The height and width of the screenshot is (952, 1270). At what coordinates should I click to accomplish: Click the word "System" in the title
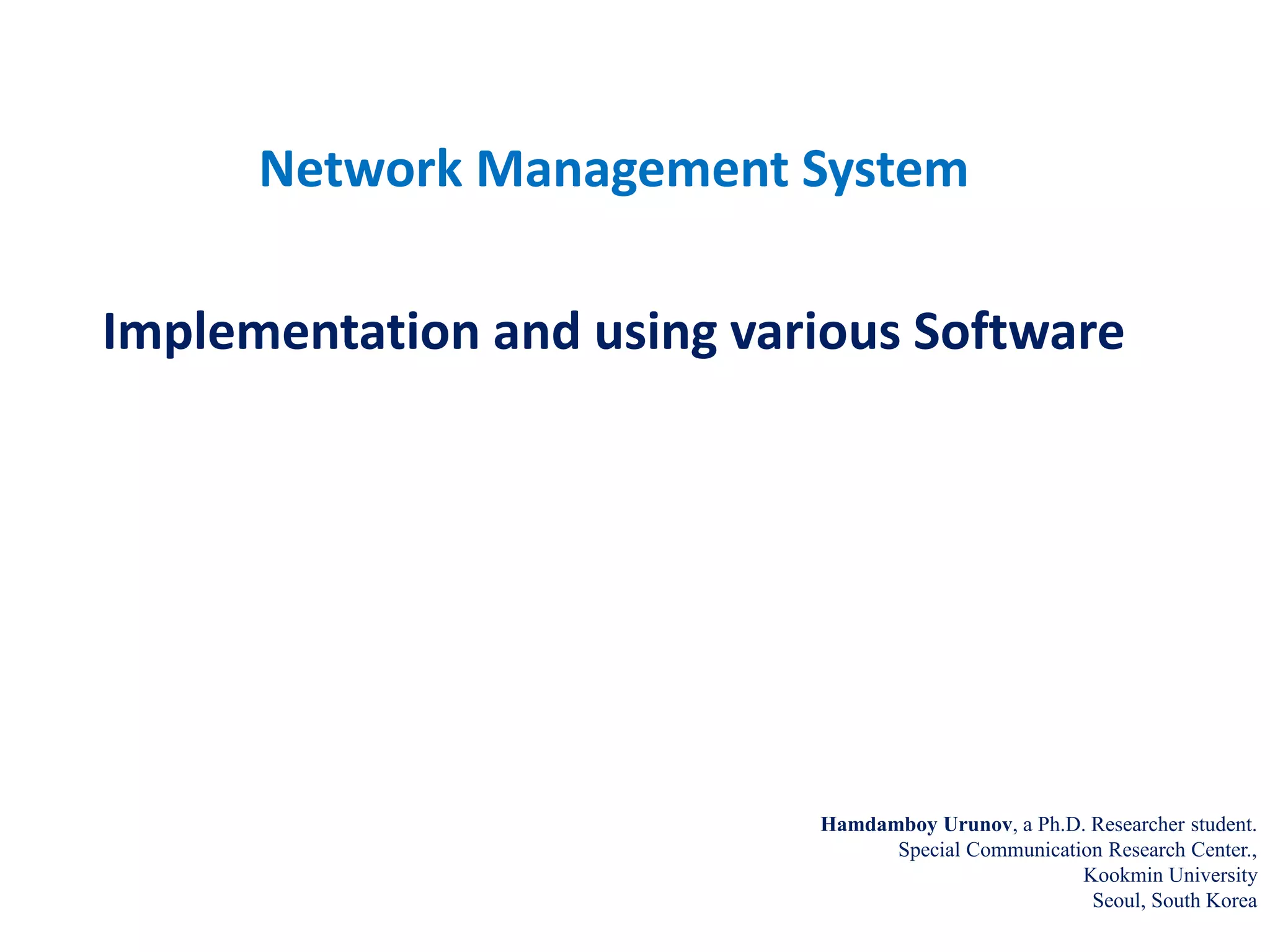click(884, 169)
